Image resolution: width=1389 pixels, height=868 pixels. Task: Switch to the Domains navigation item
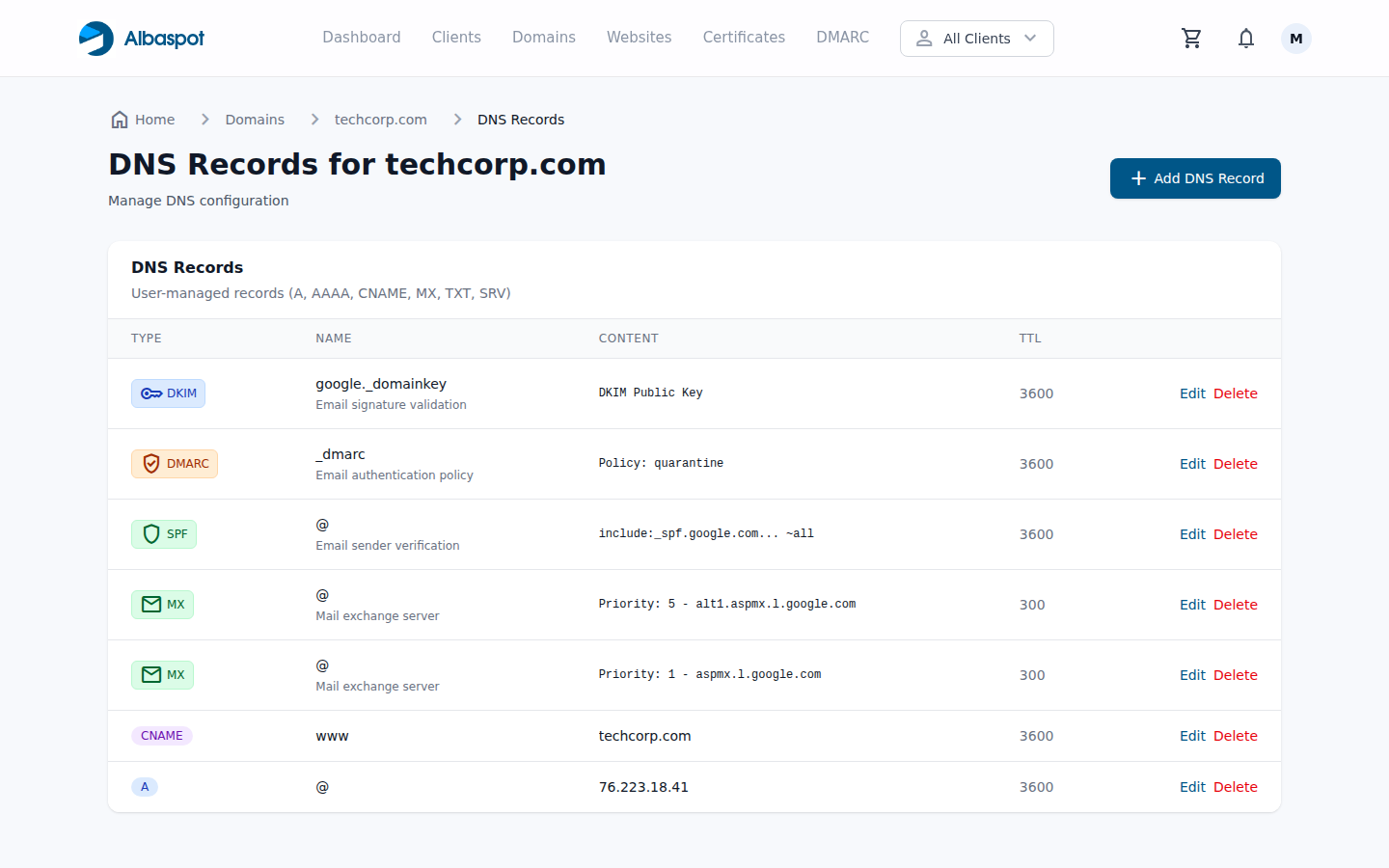[x=543, y=38]
